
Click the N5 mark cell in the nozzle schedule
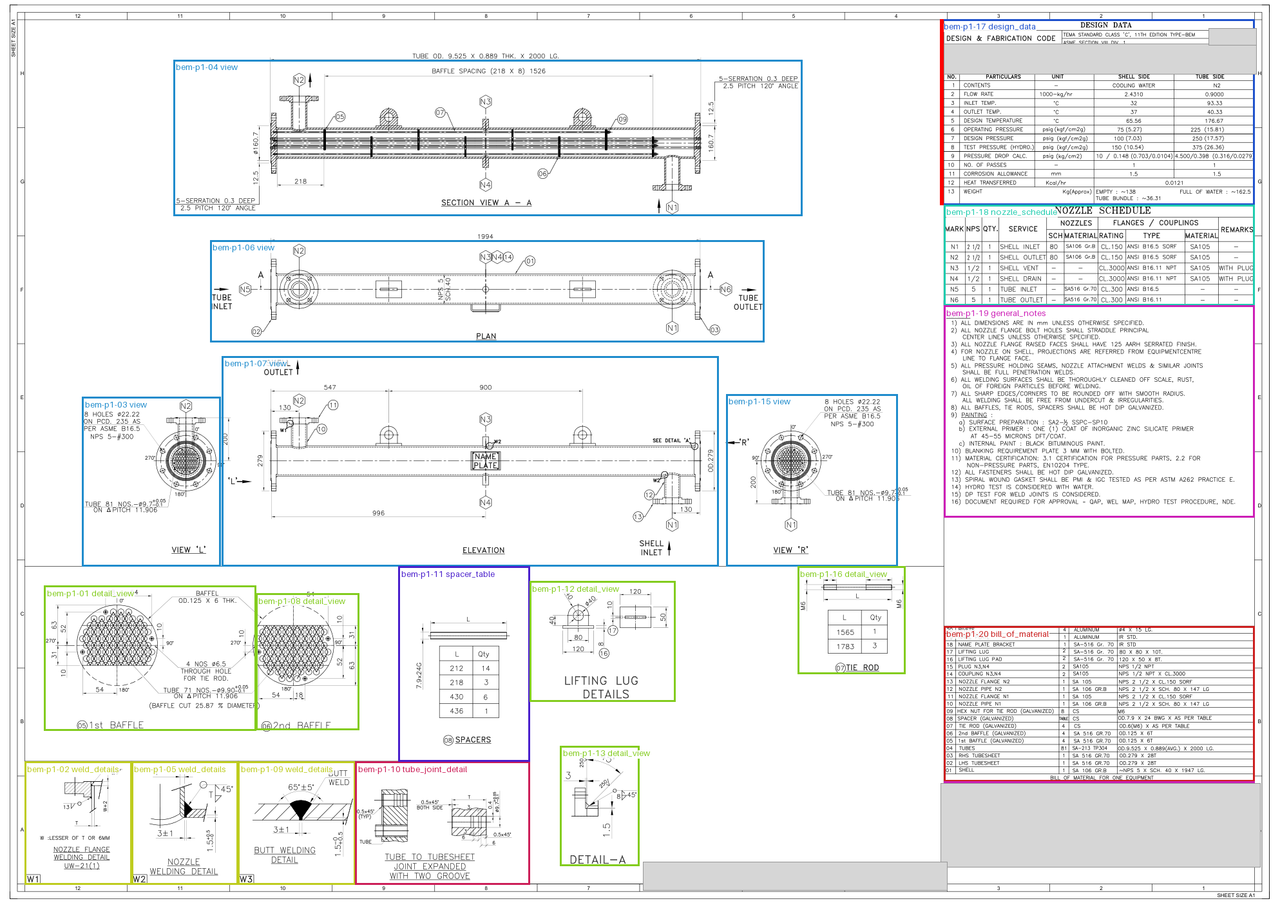(x=955, y=289)
